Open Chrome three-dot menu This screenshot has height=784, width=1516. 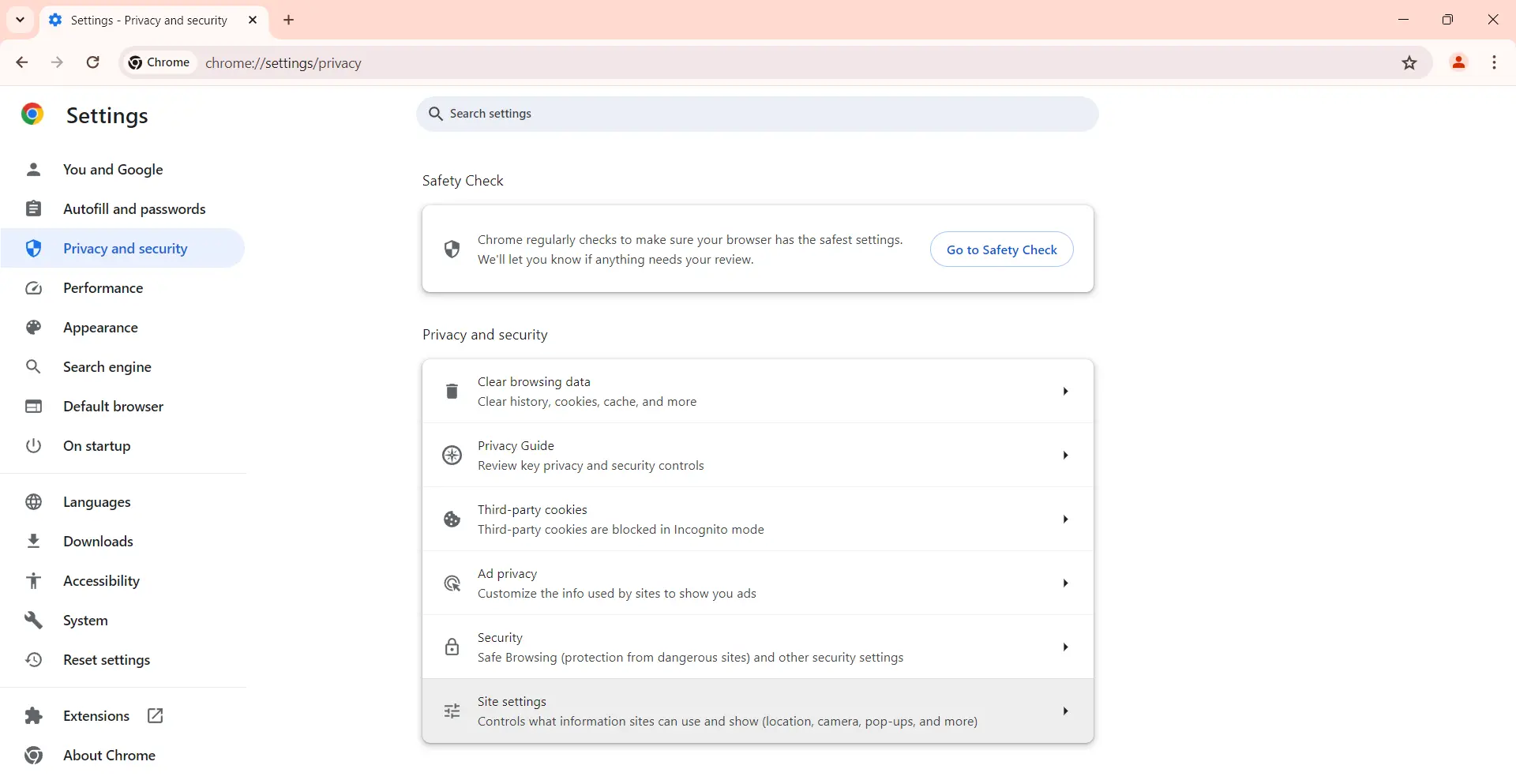tap(1495, 63)
